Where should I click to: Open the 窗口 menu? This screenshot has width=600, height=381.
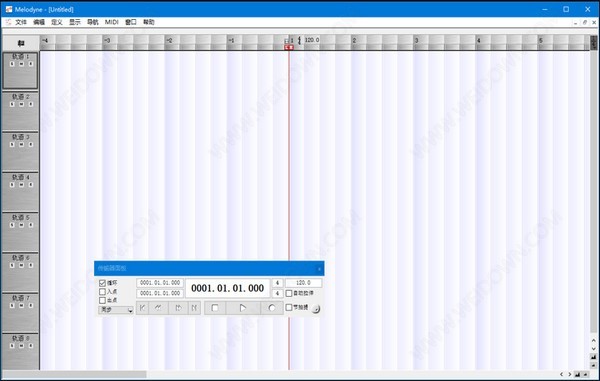(x=130, y=22)
